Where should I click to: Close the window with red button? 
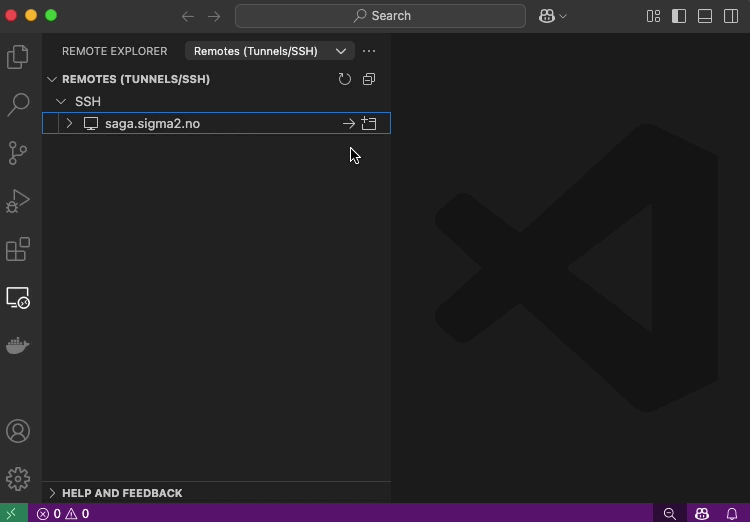pos(11,15)
